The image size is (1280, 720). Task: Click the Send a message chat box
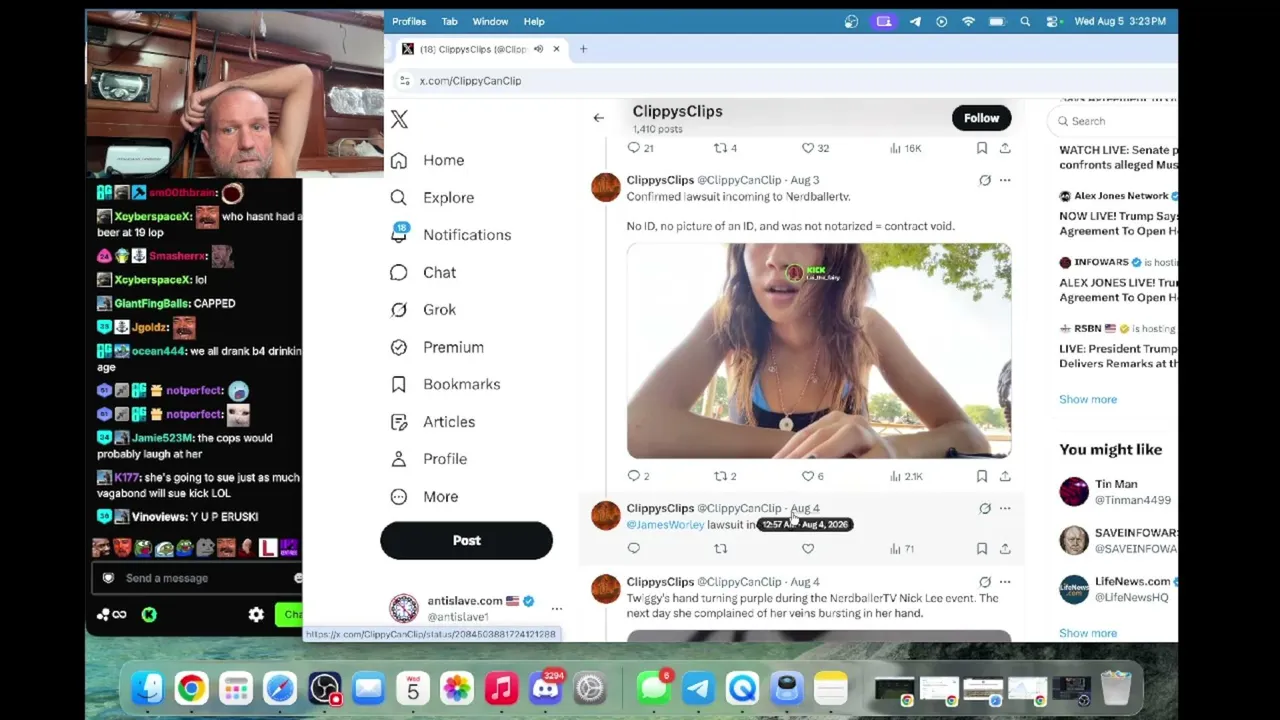(x=198, y=578)
